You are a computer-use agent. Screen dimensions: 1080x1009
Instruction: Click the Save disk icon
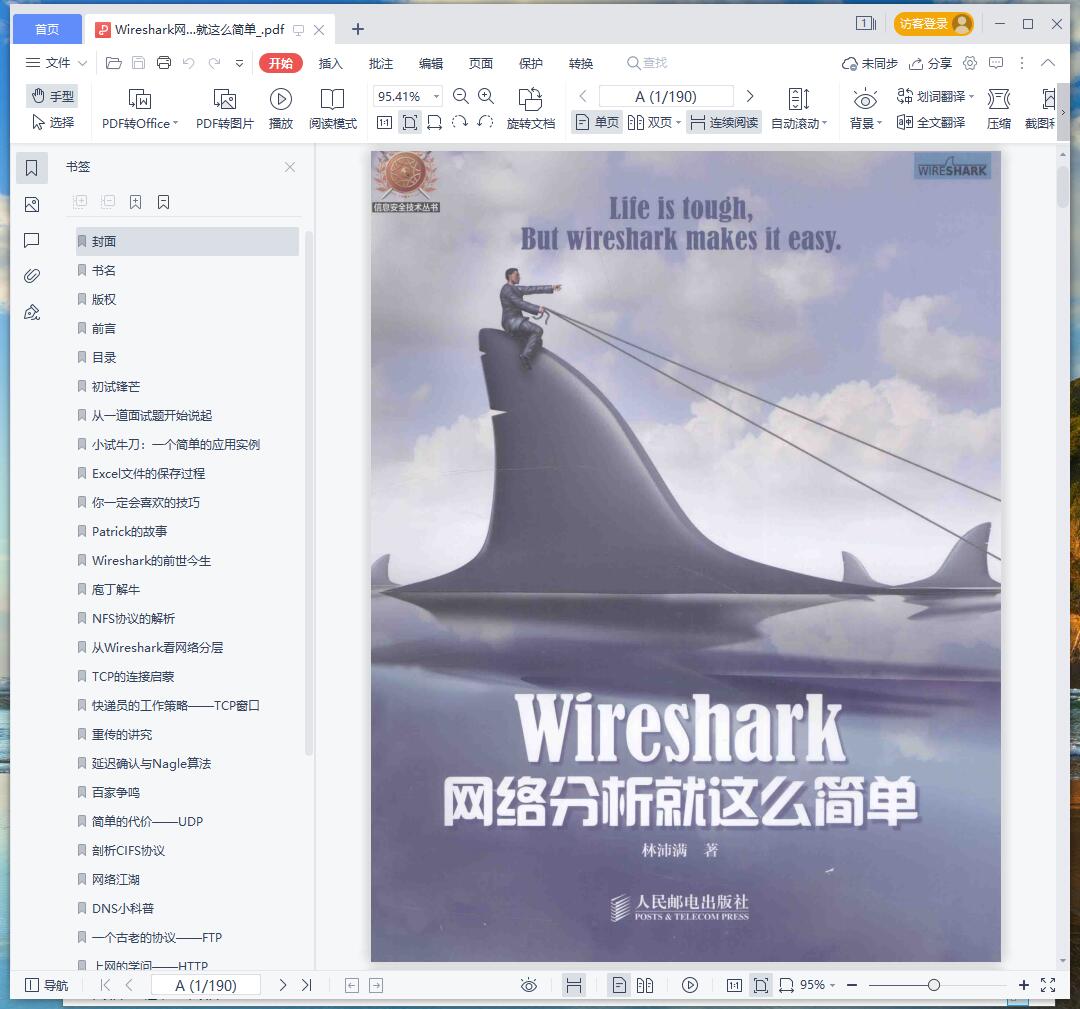point(138,63)
